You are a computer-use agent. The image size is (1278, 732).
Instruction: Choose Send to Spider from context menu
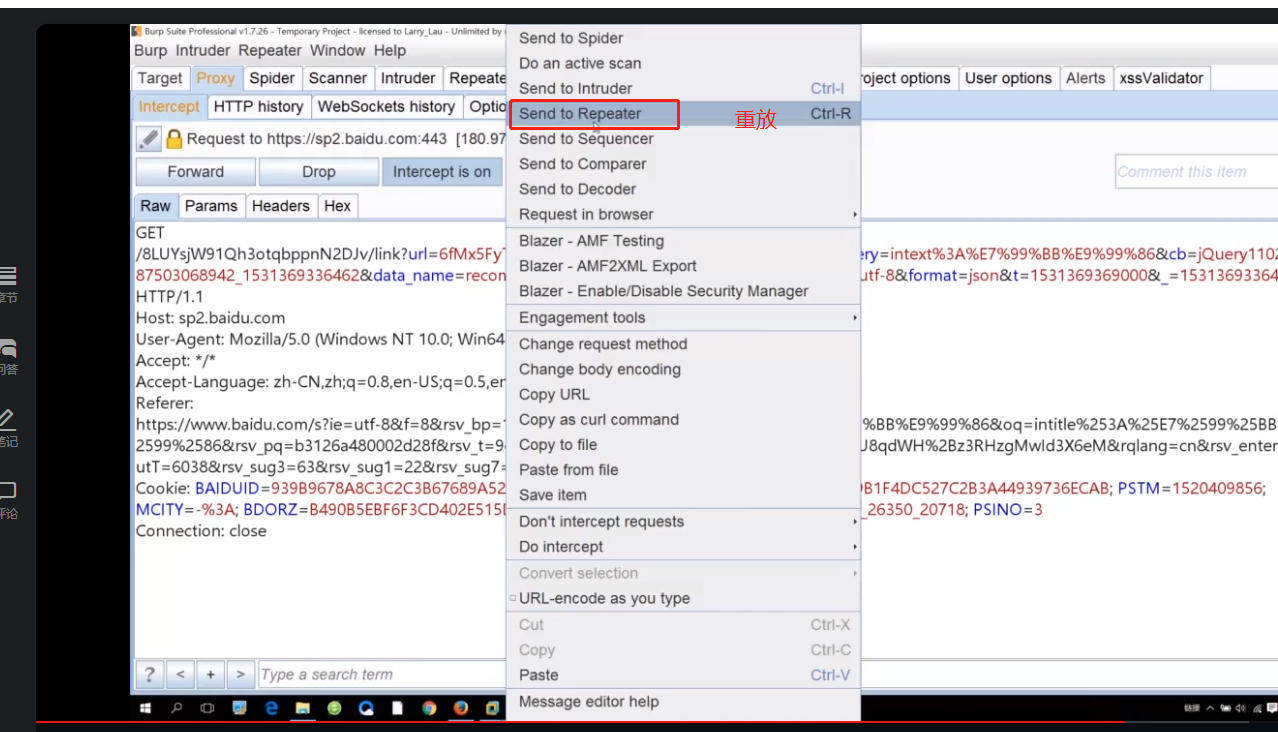(683, 38)
